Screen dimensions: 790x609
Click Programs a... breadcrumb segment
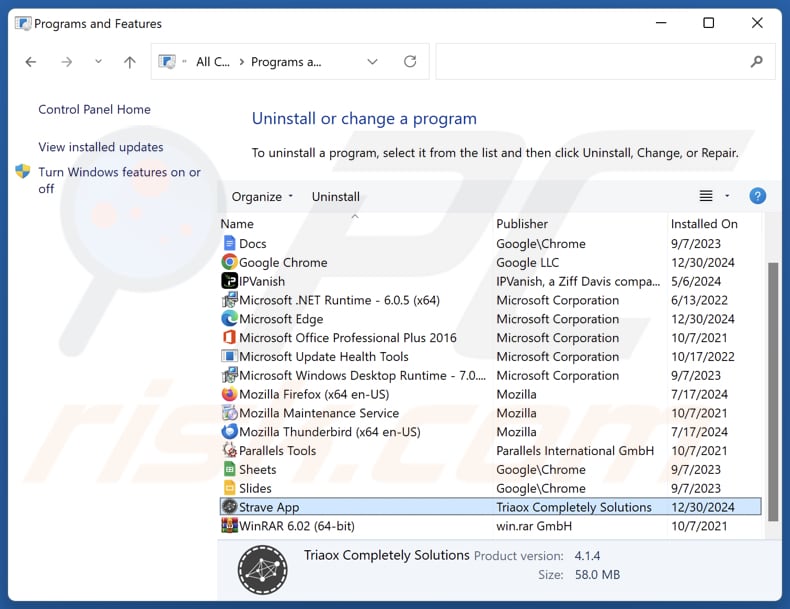click(286, 61)
